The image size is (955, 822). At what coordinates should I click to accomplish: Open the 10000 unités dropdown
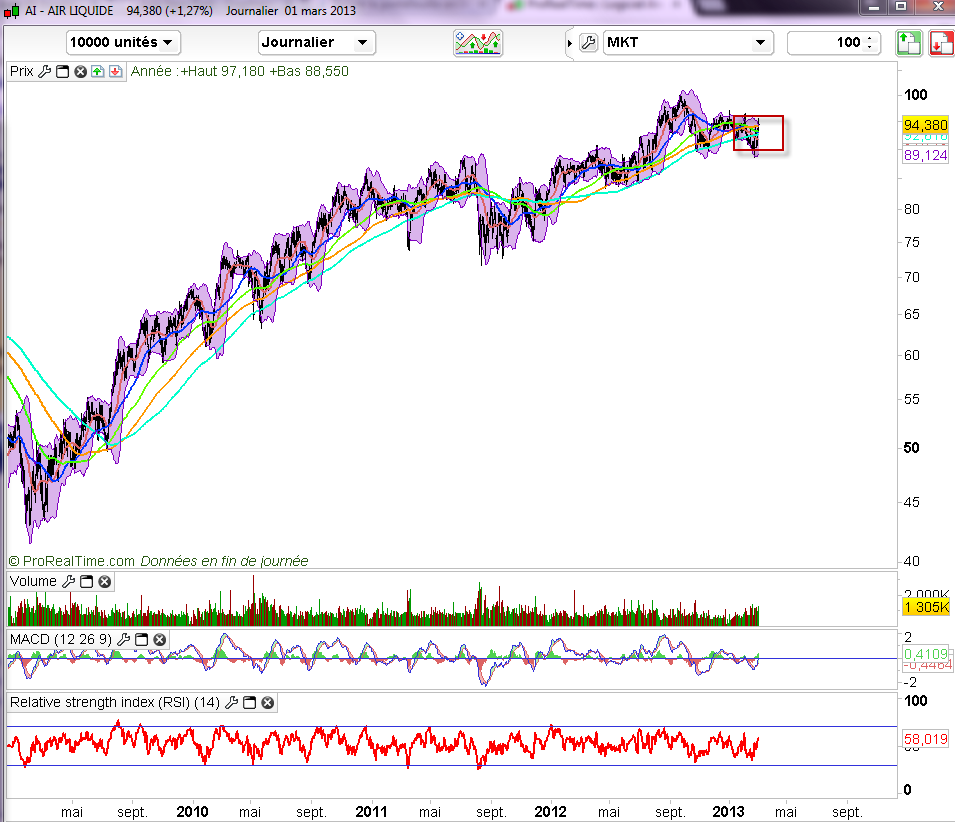click(123, 43)
